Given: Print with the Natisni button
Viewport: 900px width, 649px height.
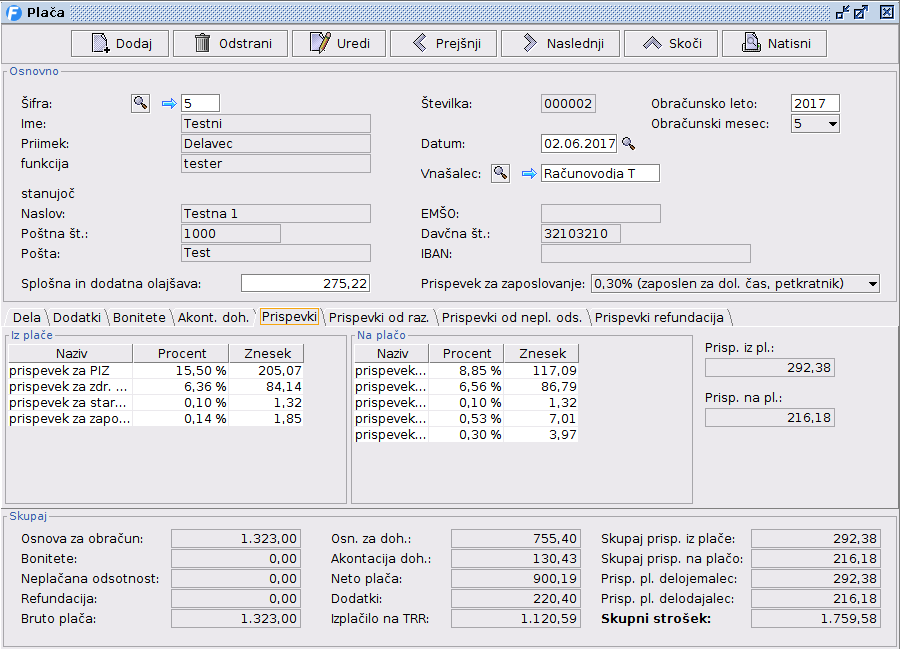Looking at the screenshot, I should point(774,43).
